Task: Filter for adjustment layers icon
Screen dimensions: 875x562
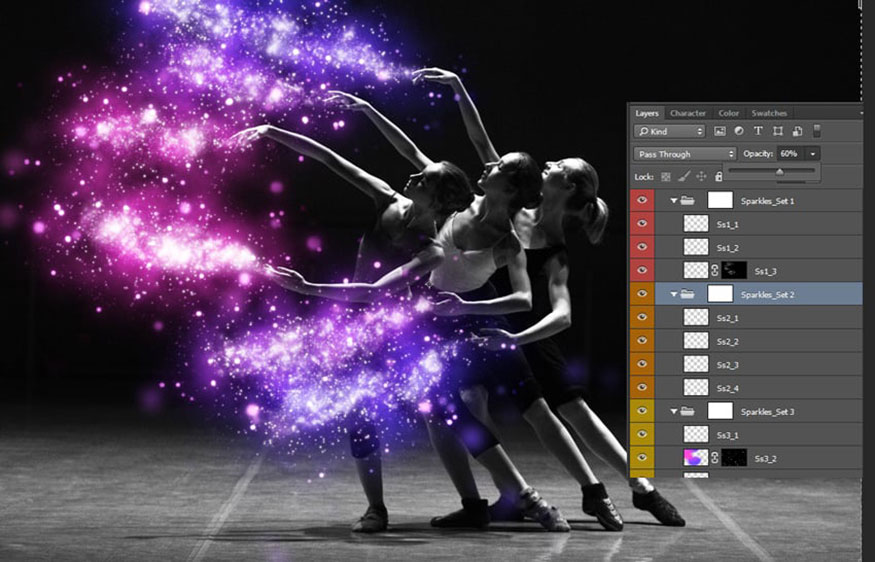Action: 739,131
